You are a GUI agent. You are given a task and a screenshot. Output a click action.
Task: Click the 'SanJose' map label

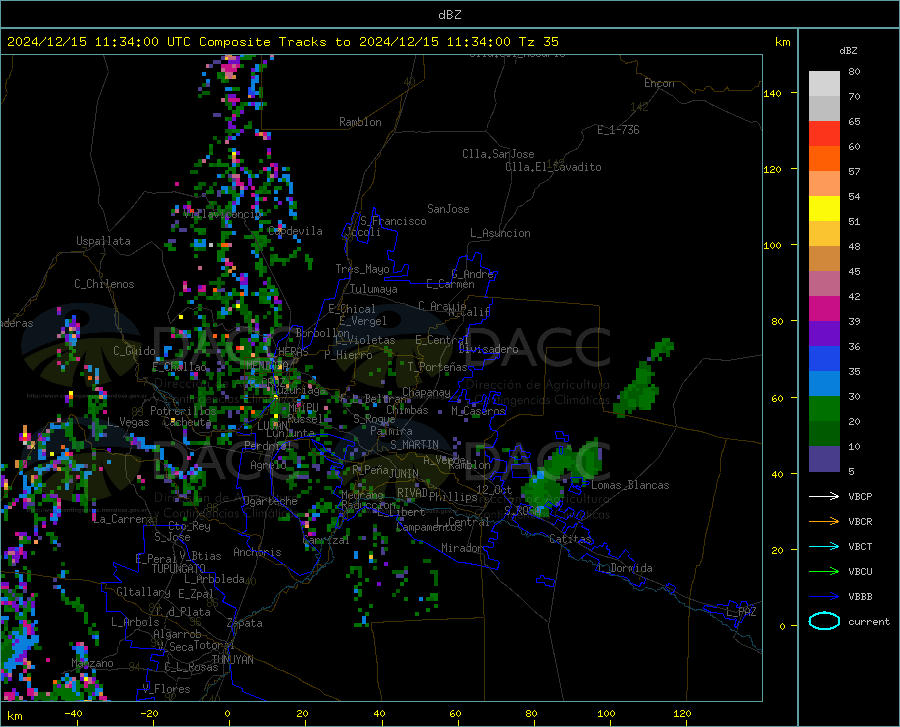tap(448, 209)
